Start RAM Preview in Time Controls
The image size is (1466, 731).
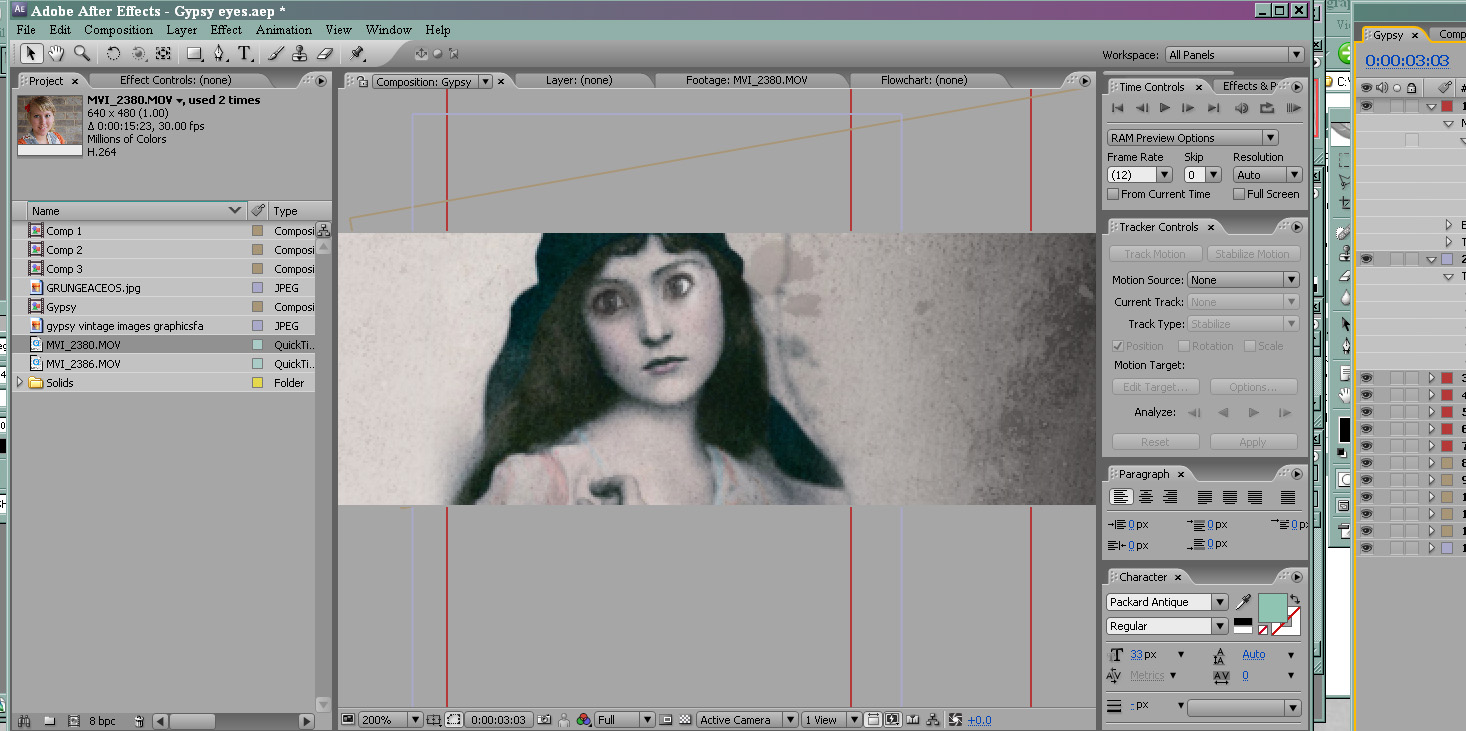tap(1293, 108)
